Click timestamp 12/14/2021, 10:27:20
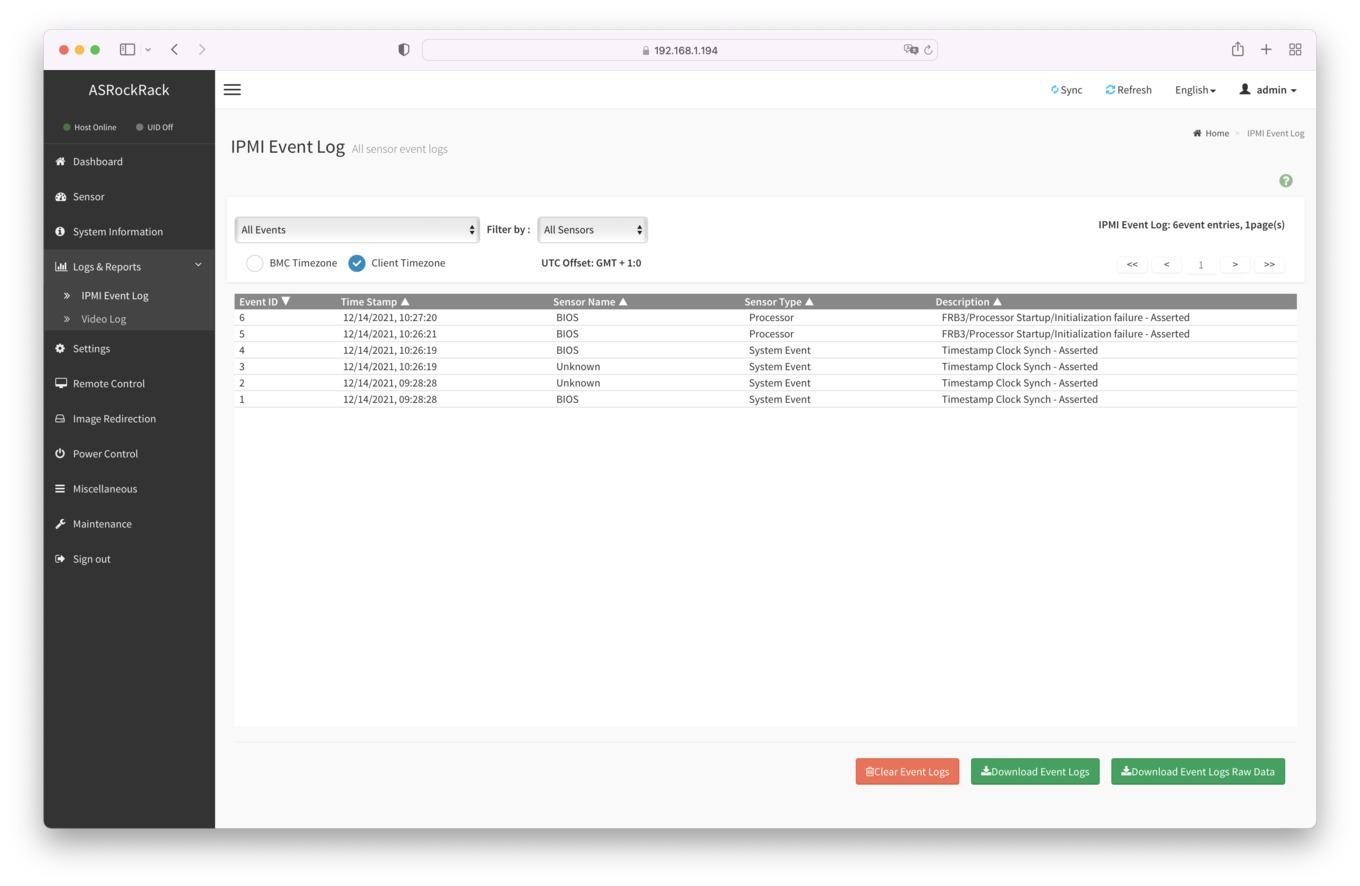 (x=390, y=318)
